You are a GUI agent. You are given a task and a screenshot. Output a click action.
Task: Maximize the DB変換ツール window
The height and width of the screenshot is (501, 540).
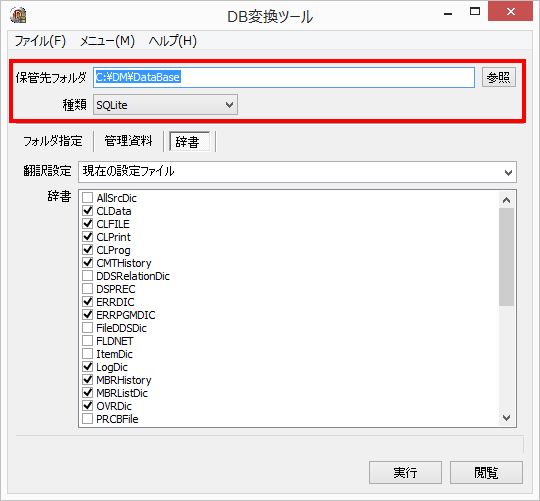click(475, 12)
